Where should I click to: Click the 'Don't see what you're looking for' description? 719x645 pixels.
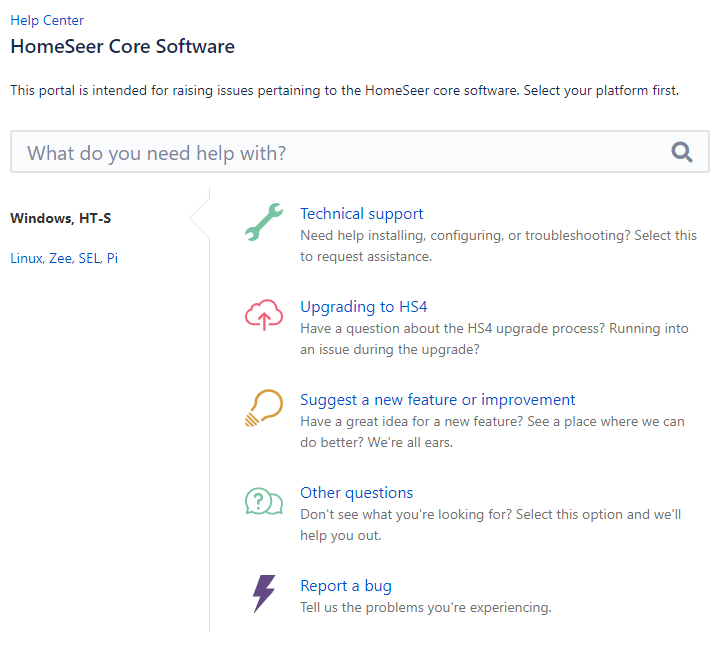point(490,514)
